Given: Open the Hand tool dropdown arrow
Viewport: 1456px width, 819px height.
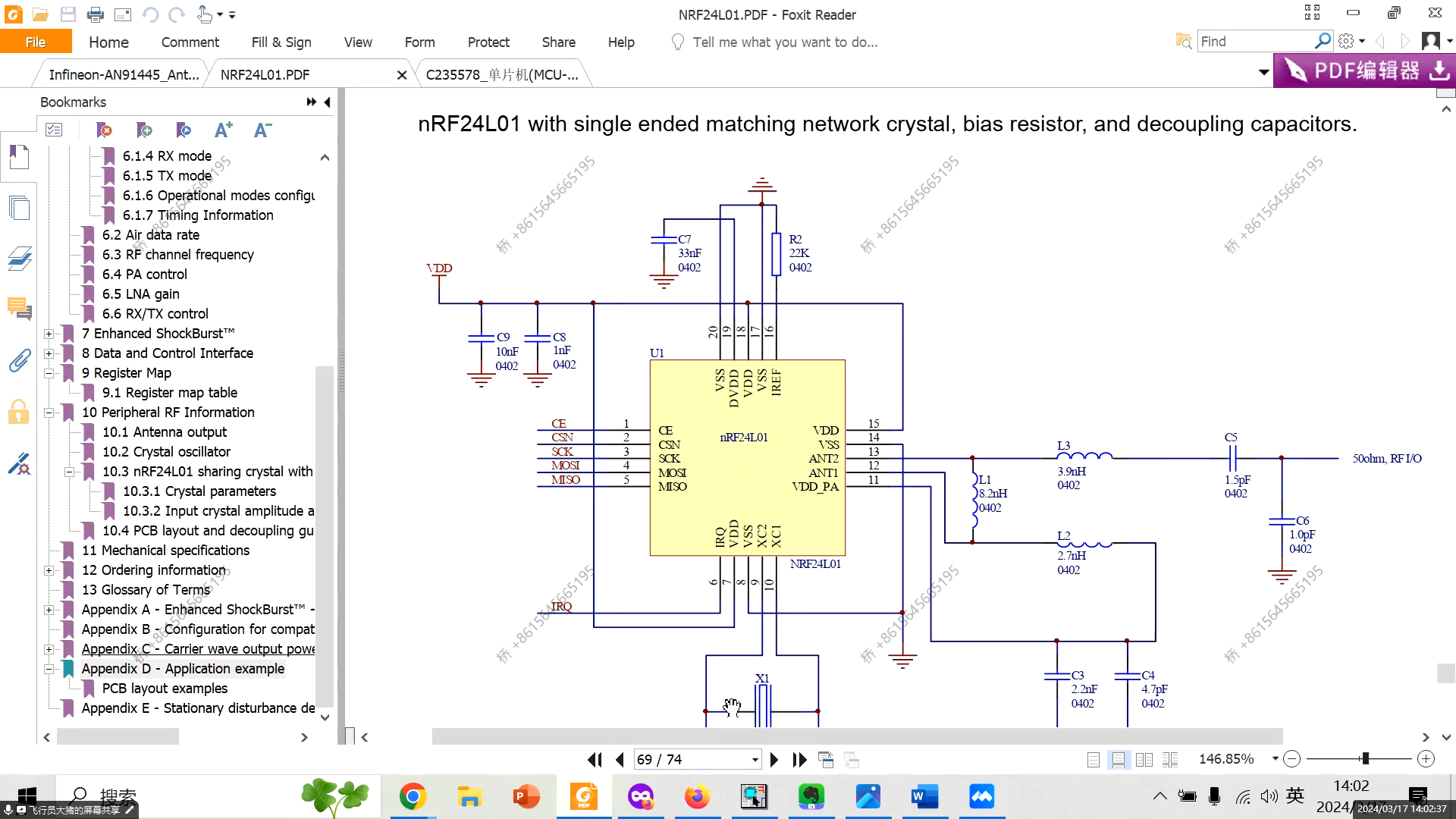Looking at the screenshot, I should 220,14.
